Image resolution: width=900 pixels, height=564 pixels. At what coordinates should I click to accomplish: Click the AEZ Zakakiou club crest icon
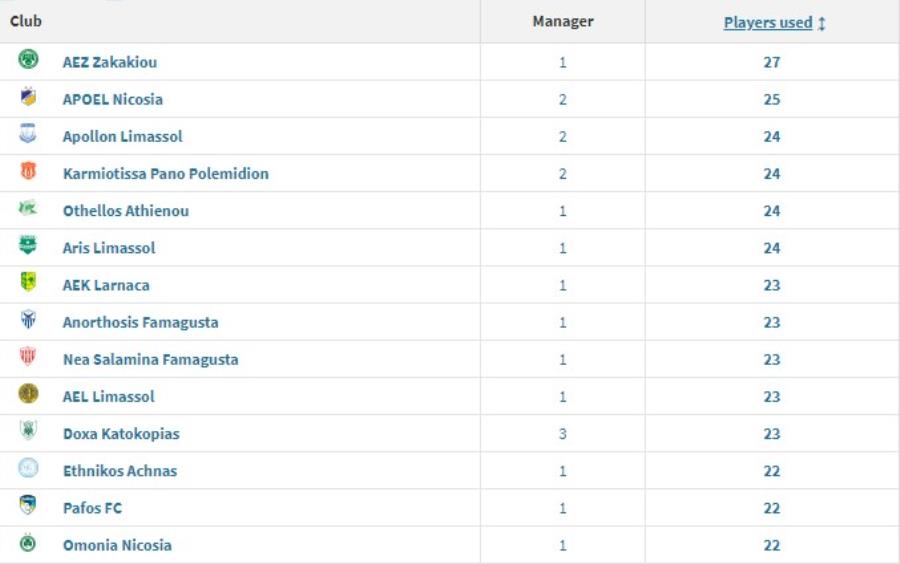[28, 60]
